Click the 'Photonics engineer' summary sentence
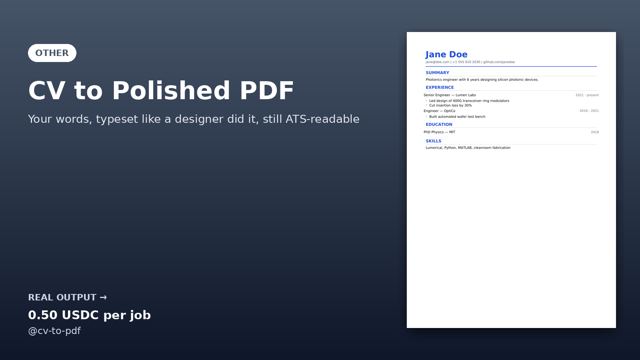 click(x=482, y=80)
